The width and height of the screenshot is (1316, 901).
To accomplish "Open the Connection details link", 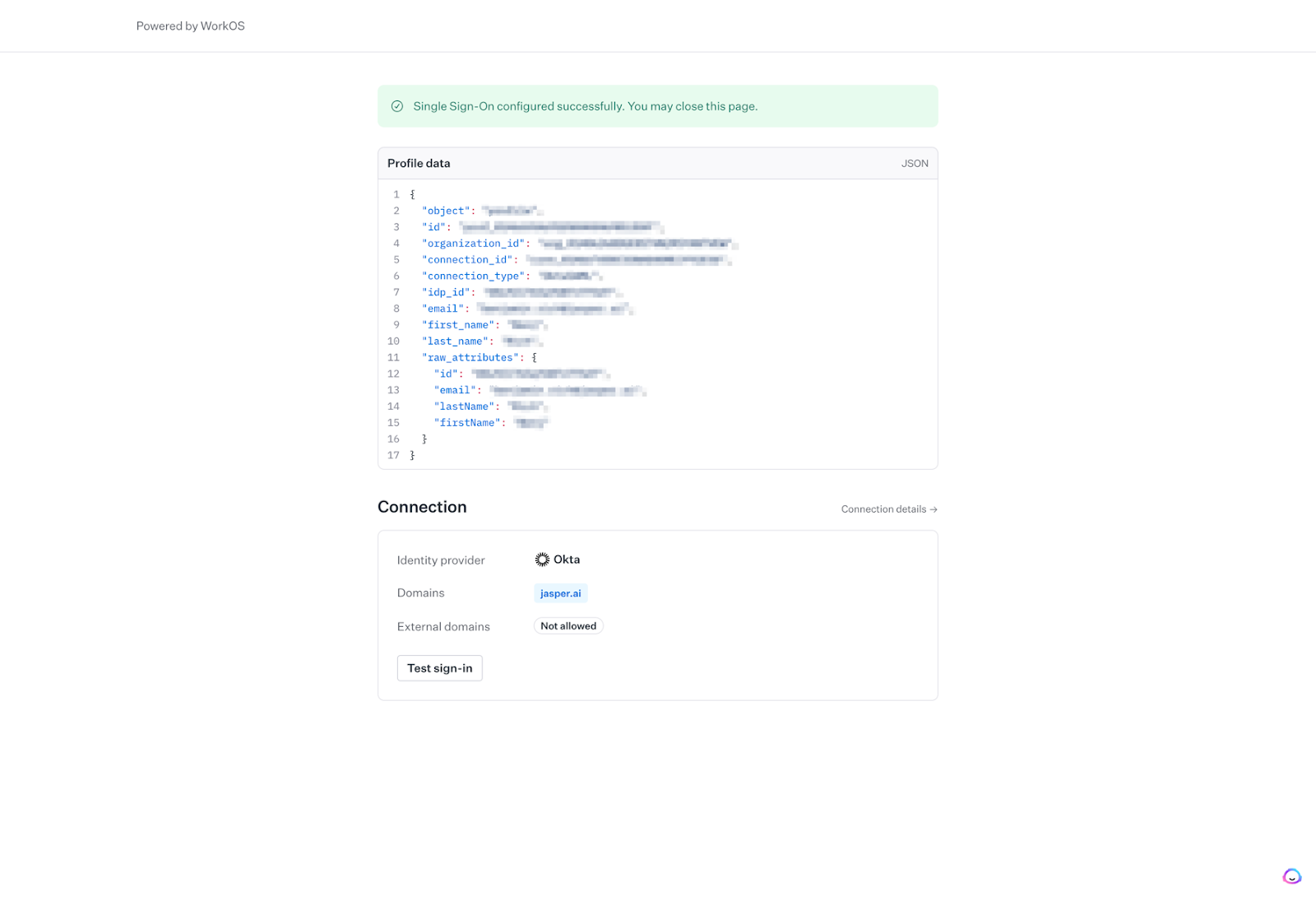I will [x=883, y=509].
